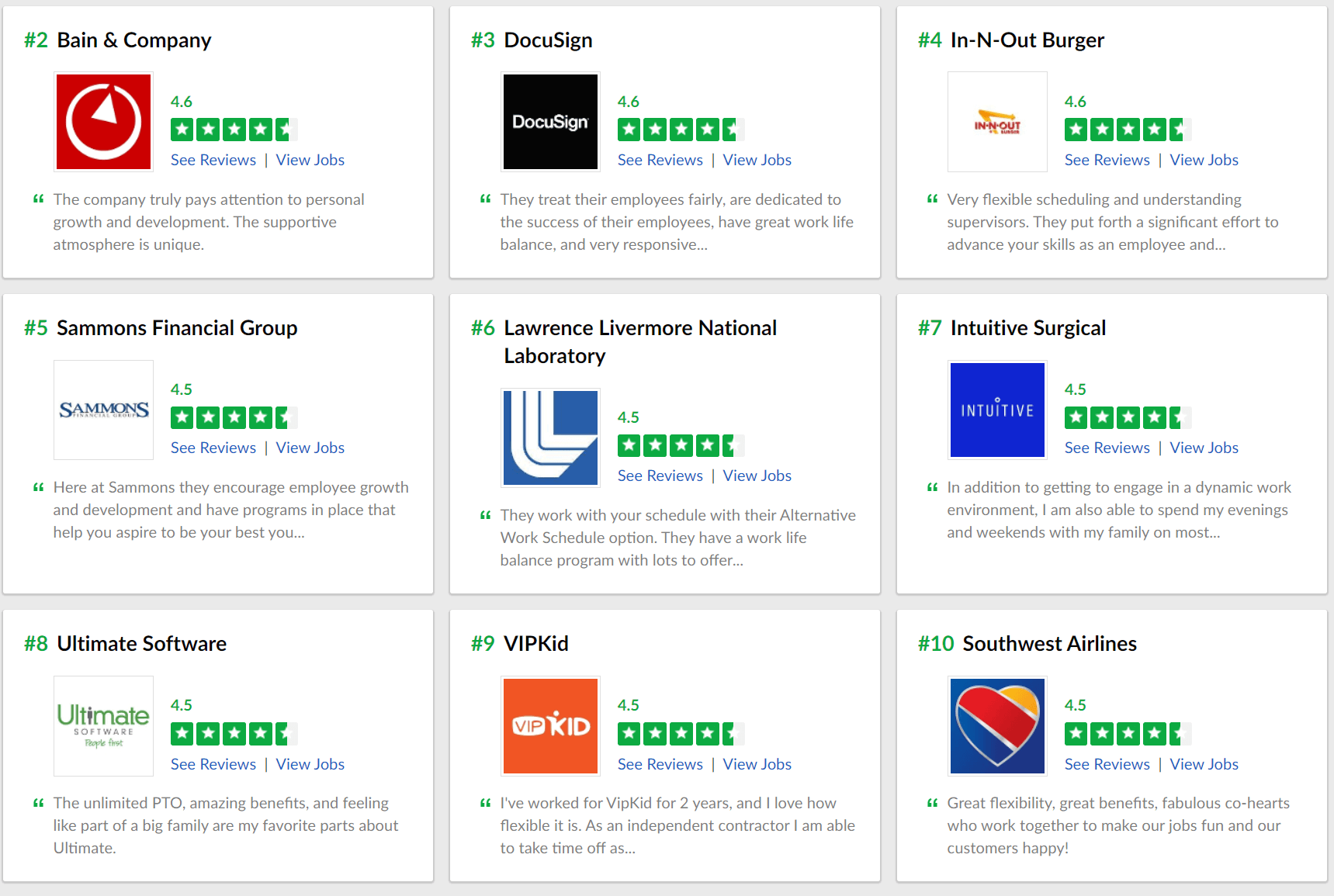This screenshot has height=896, width=1334.
Task: Open See Reviews for In-N-Out Burger
Action: pos(1107,160)
